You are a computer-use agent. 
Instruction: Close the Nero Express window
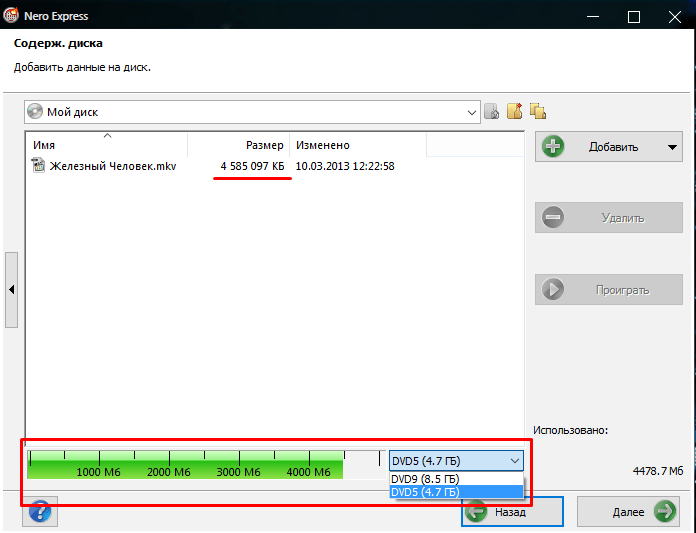[675, 17]
